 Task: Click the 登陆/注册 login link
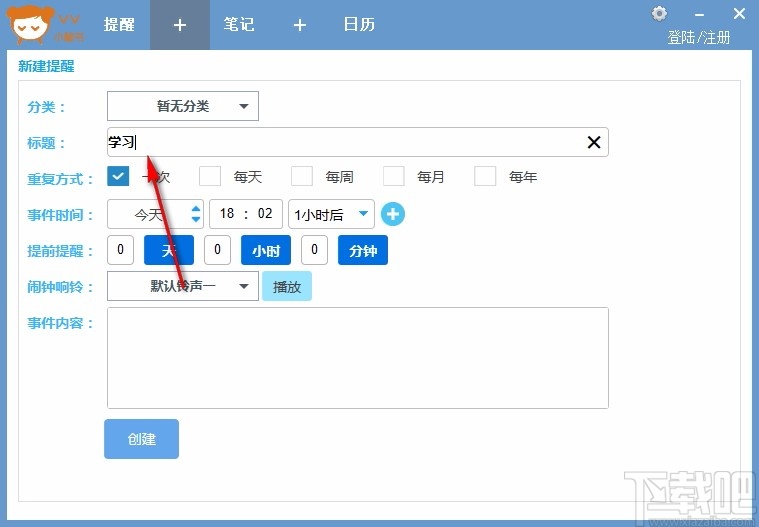[699, 37]
